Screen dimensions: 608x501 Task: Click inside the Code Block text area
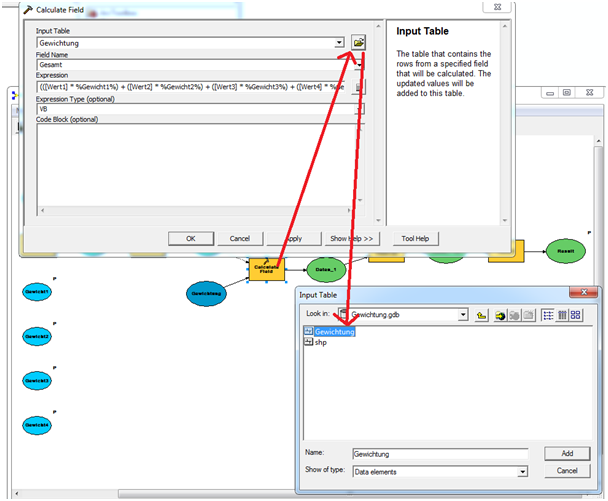coord(197,165)
